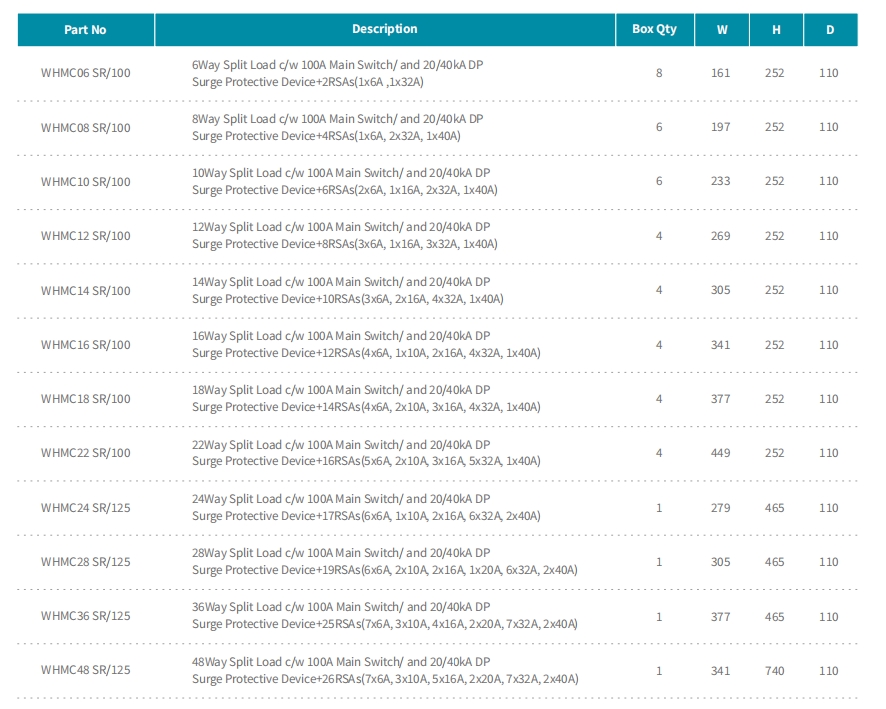Select part number WHMC48 SR/125

click(85, 670)
